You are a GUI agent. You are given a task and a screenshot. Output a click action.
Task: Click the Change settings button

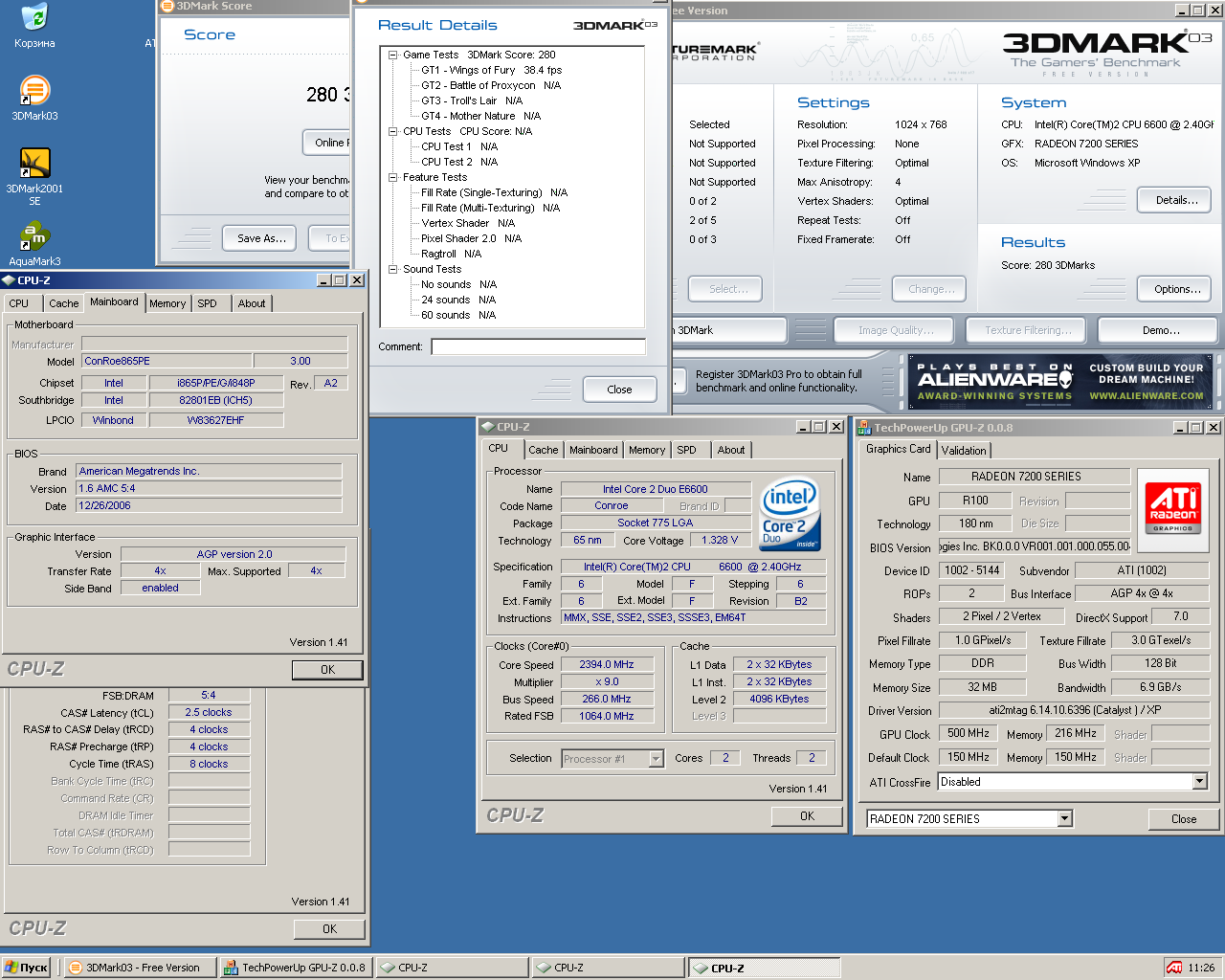[930, 289]
